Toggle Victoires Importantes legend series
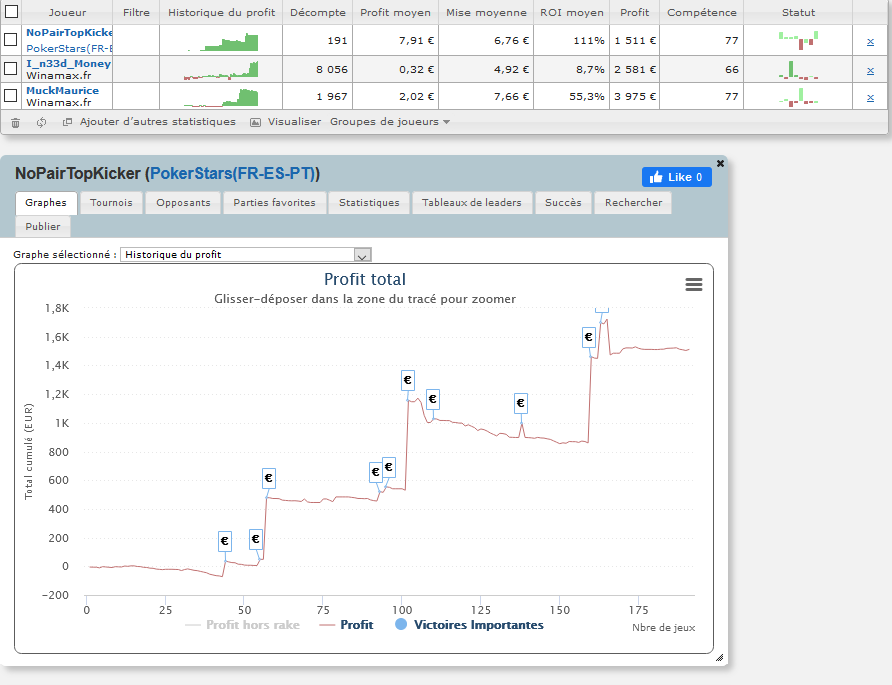The image size is (892, 685). click(469, 625)
